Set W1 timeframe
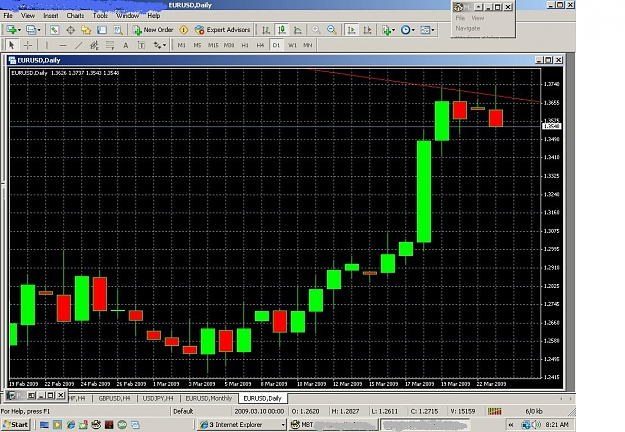The image size is (625, 432). (x=292, y=45)
